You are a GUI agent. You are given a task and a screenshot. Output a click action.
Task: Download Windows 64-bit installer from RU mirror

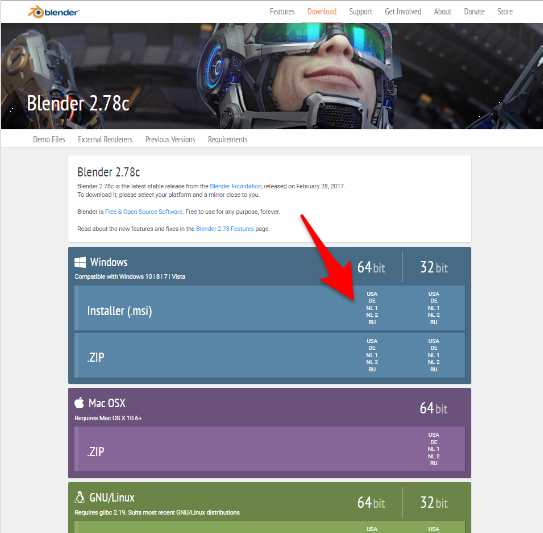(372, 322)
